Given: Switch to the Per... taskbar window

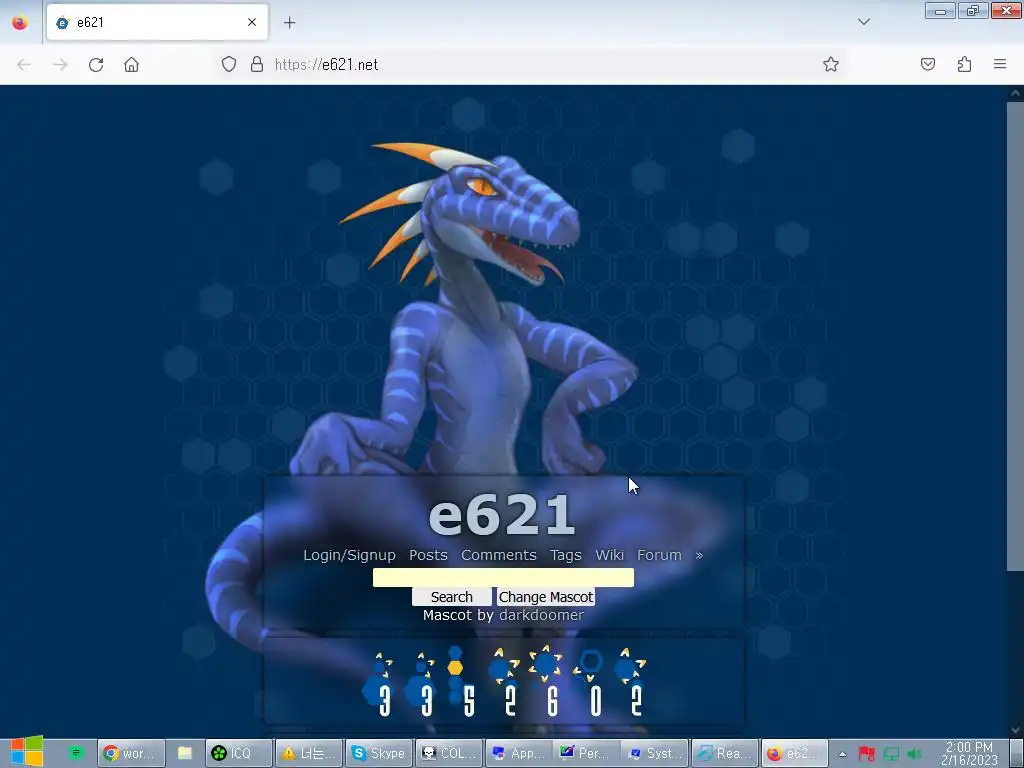Looking at the screenshot, I should [587, 754].
